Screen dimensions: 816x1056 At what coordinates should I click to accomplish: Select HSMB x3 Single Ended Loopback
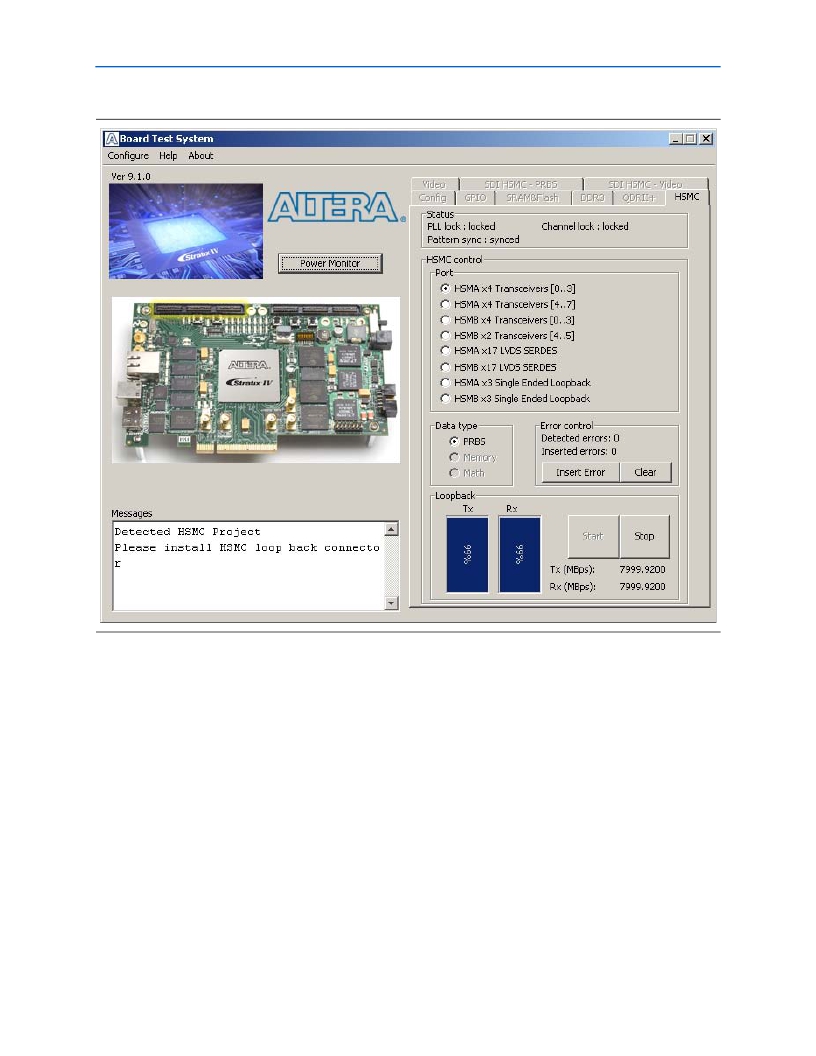[x=516, y=399]
